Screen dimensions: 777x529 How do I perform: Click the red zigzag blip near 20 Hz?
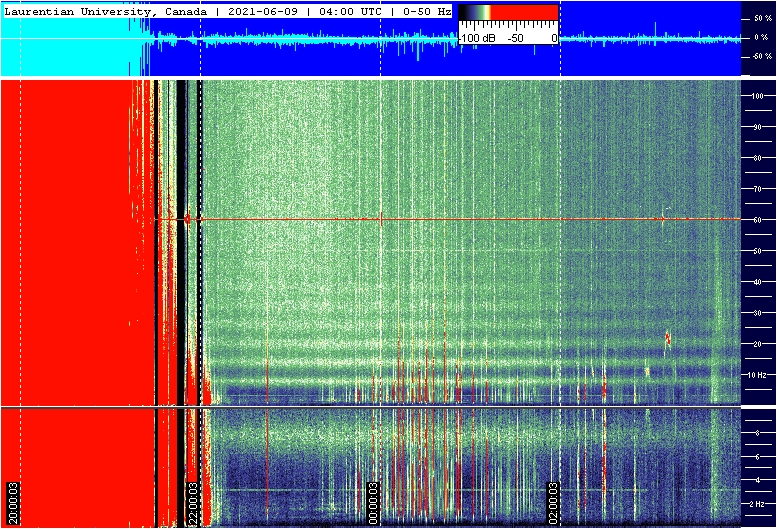(x=667, y=338)
